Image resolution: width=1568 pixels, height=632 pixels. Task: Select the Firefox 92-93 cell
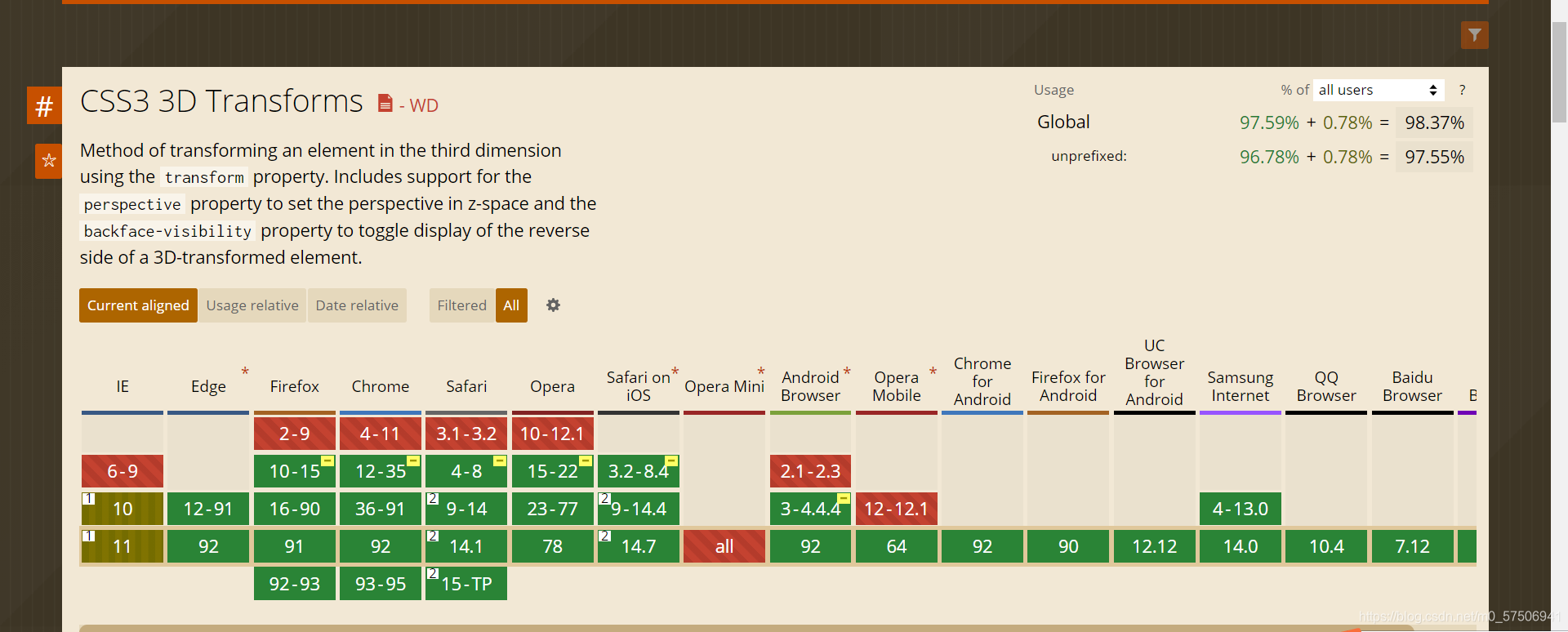pos(295,584)
